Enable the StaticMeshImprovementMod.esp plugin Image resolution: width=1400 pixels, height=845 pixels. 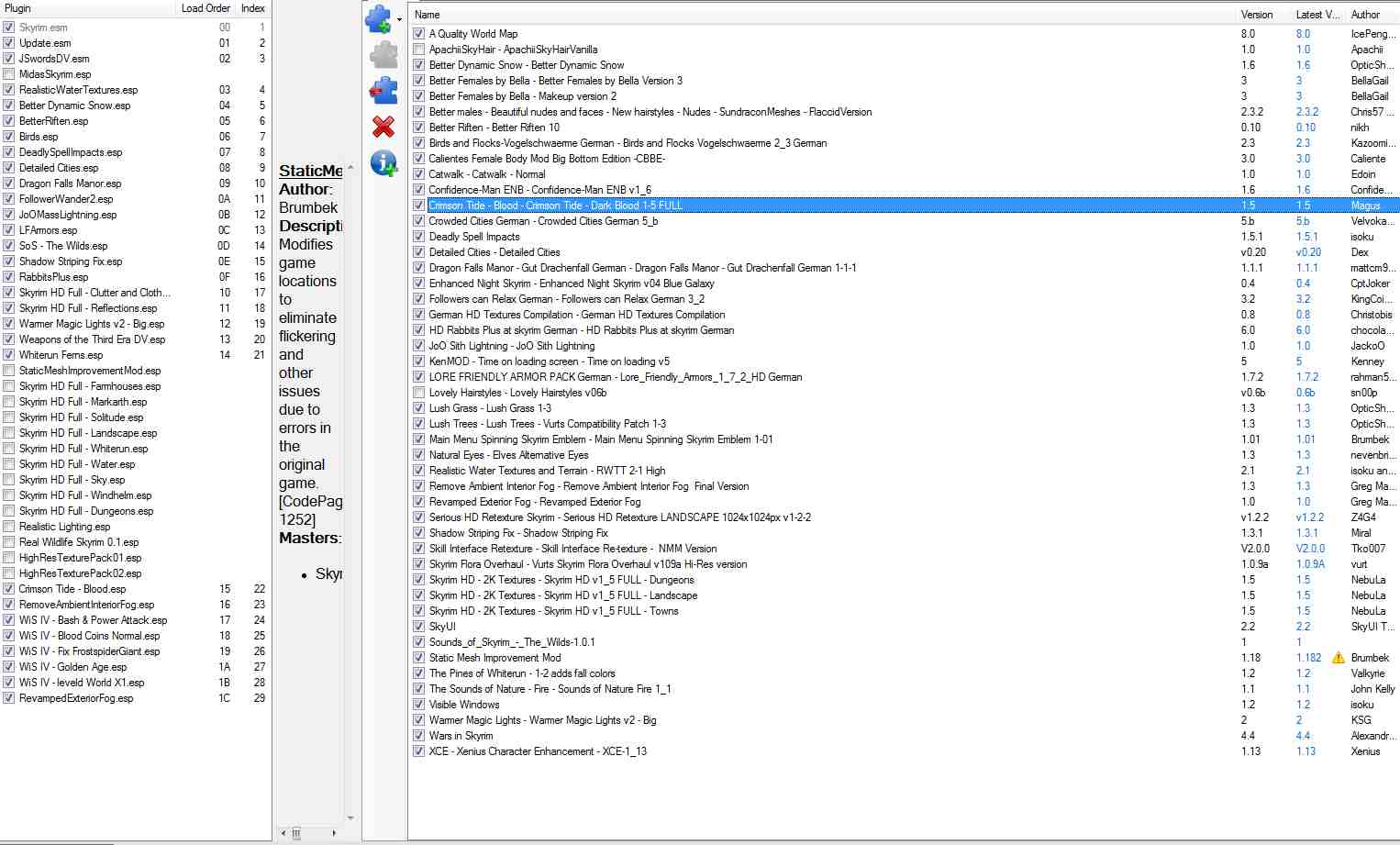[x=9, y=371]
